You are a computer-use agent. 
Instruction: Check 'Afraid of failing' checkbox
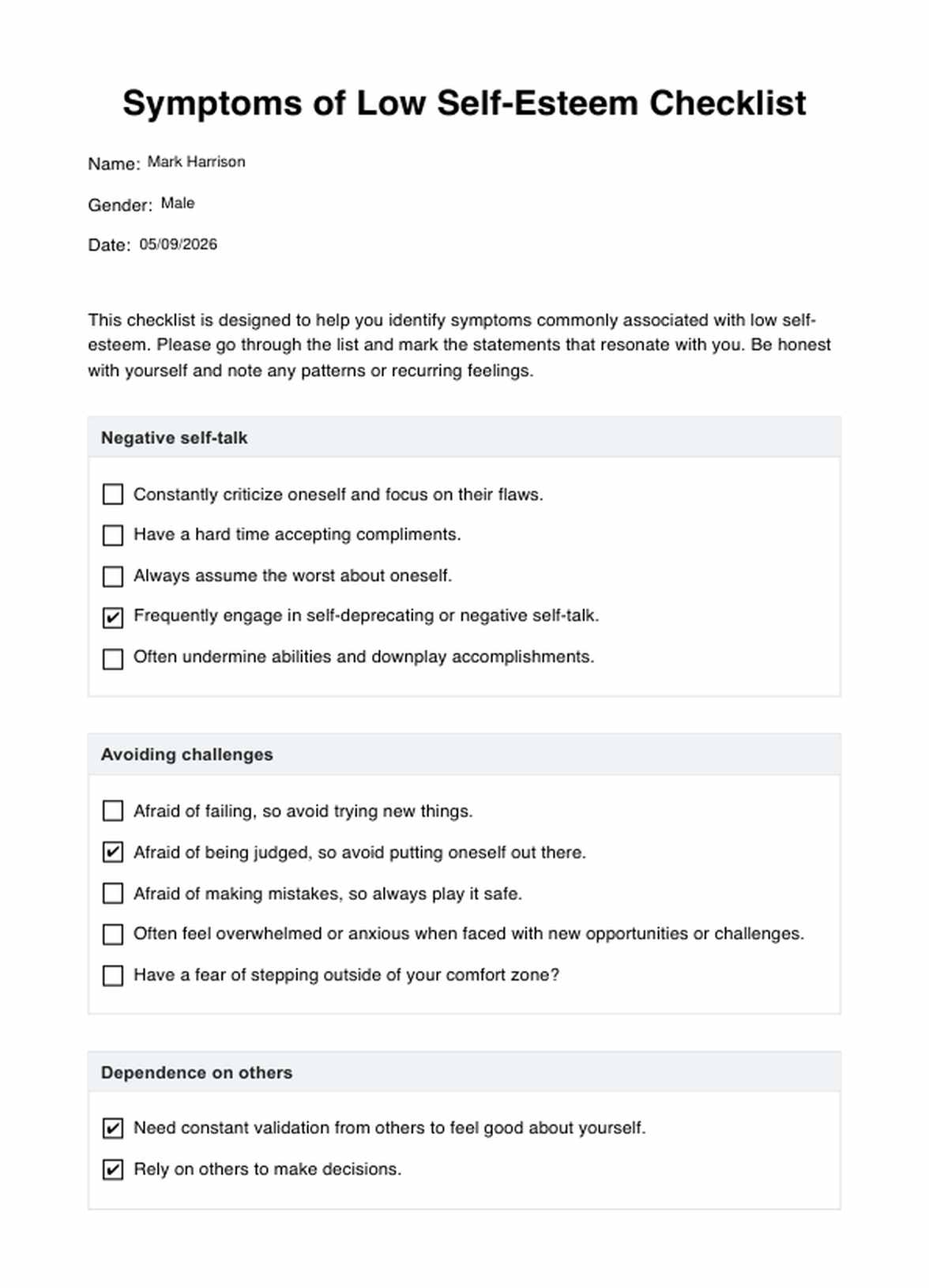pyautogui.click(x=113, y=812)
